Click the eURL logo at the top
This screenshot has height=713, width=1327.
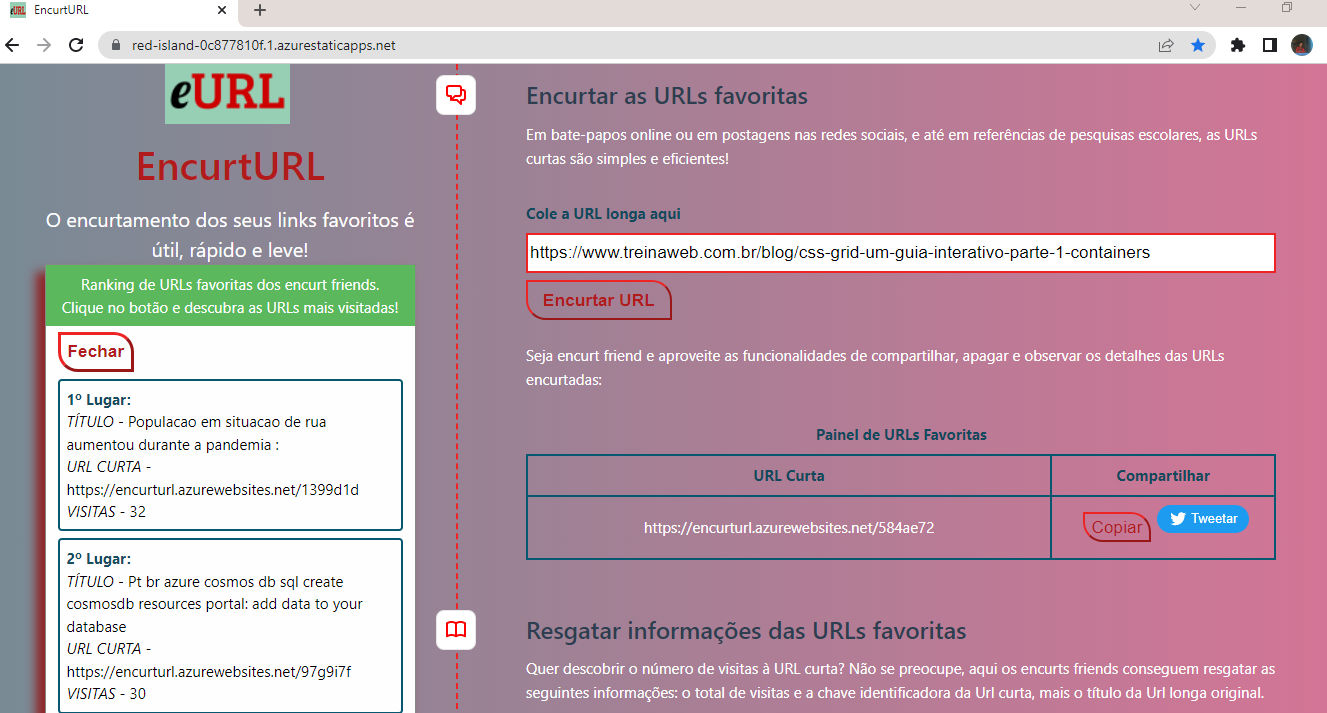coord(227,94)
